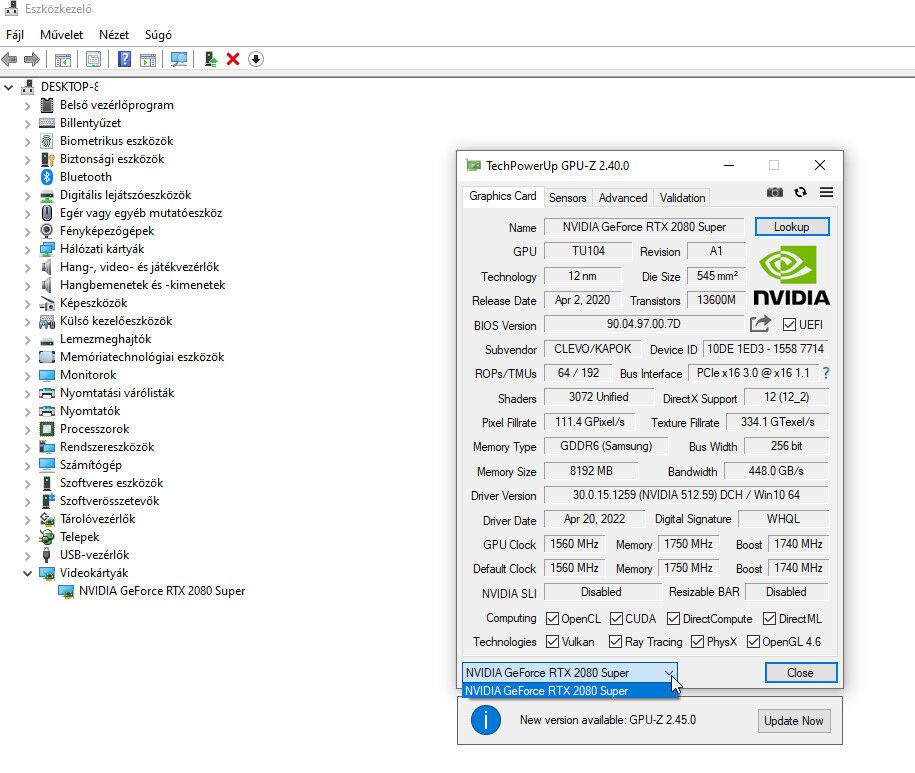Expand the Hálózati kártyák category
The width and height of the screenshot is (915, 773).
[x=27, y=249]
